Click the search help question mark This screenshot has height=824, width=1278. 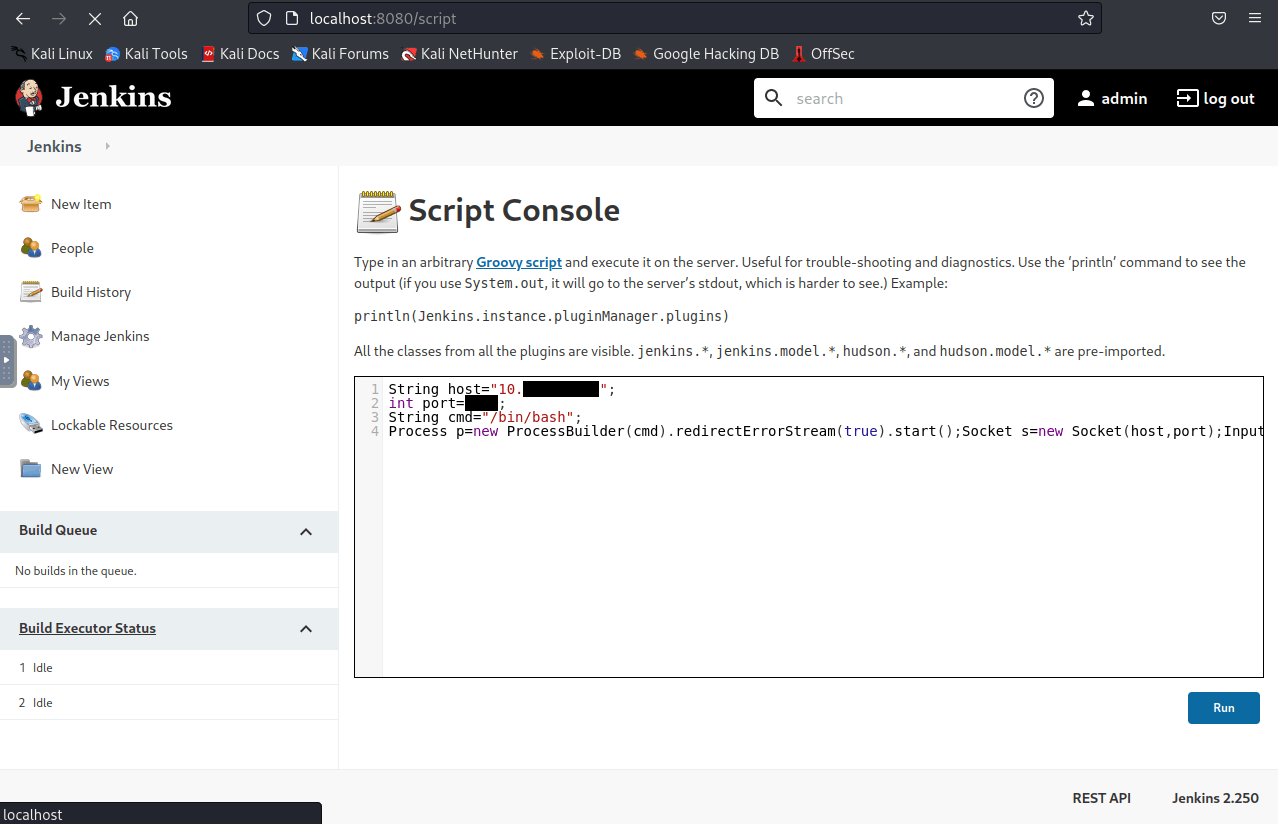click(1034, 98)
